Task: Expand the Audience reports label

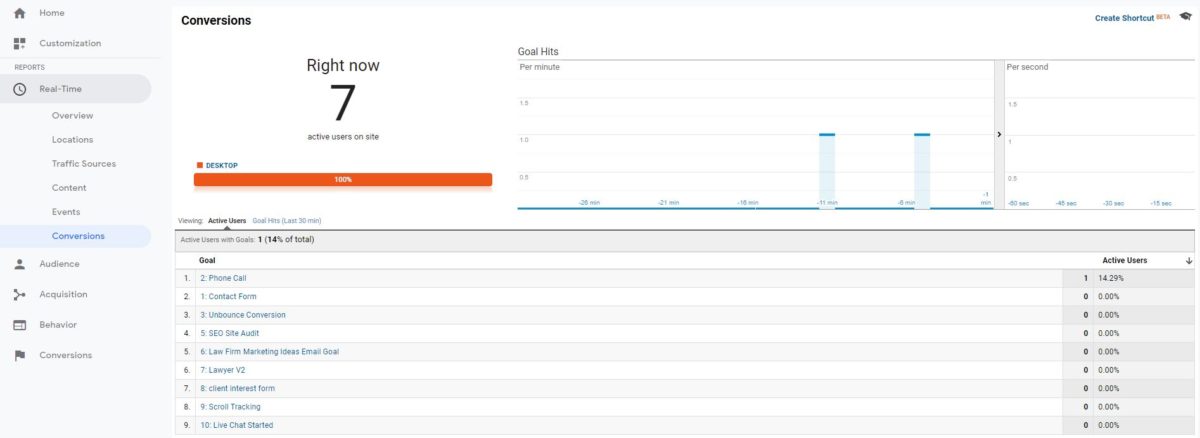Action: point(59,264)
